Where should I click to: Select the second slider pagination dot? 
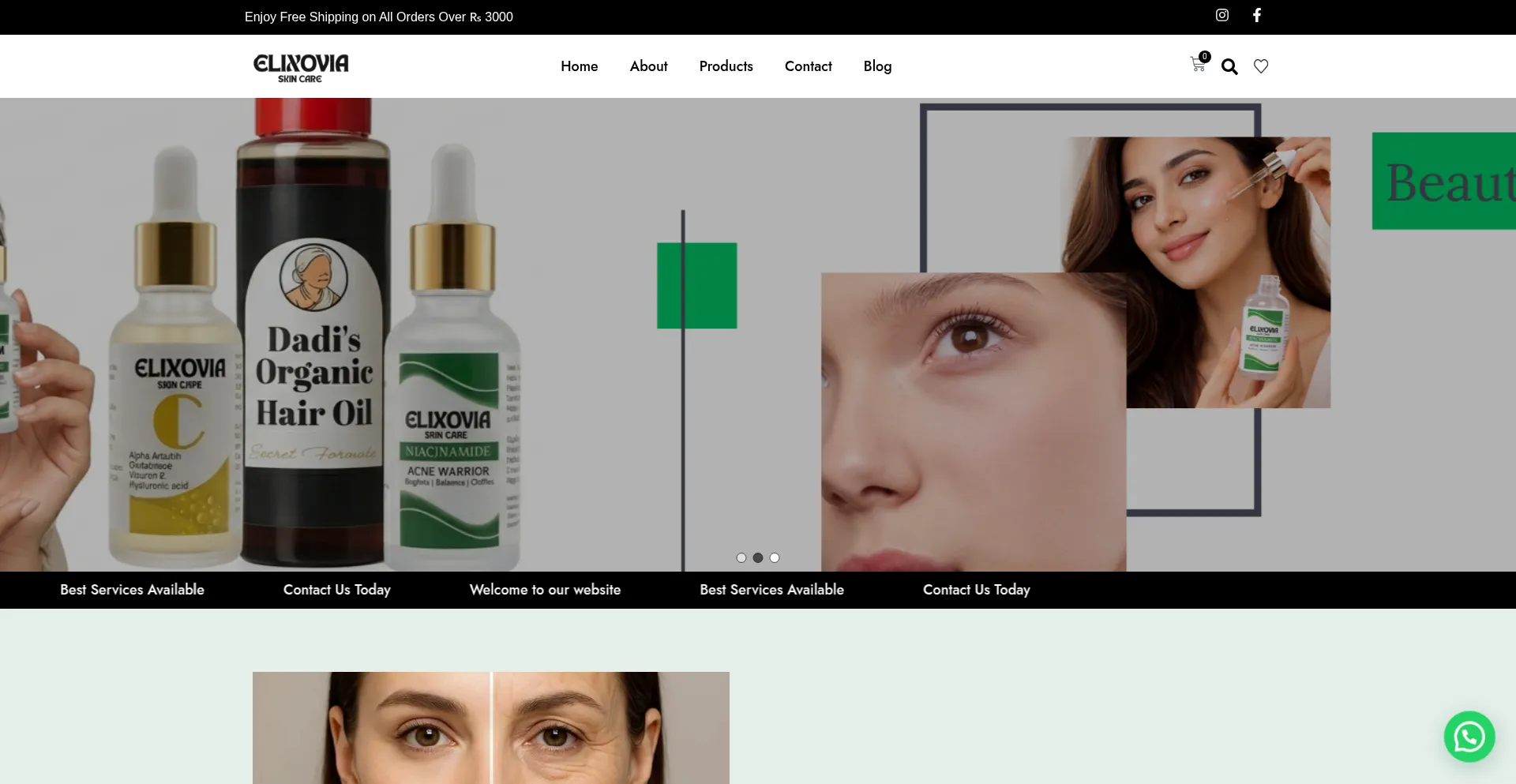point(758,557)
